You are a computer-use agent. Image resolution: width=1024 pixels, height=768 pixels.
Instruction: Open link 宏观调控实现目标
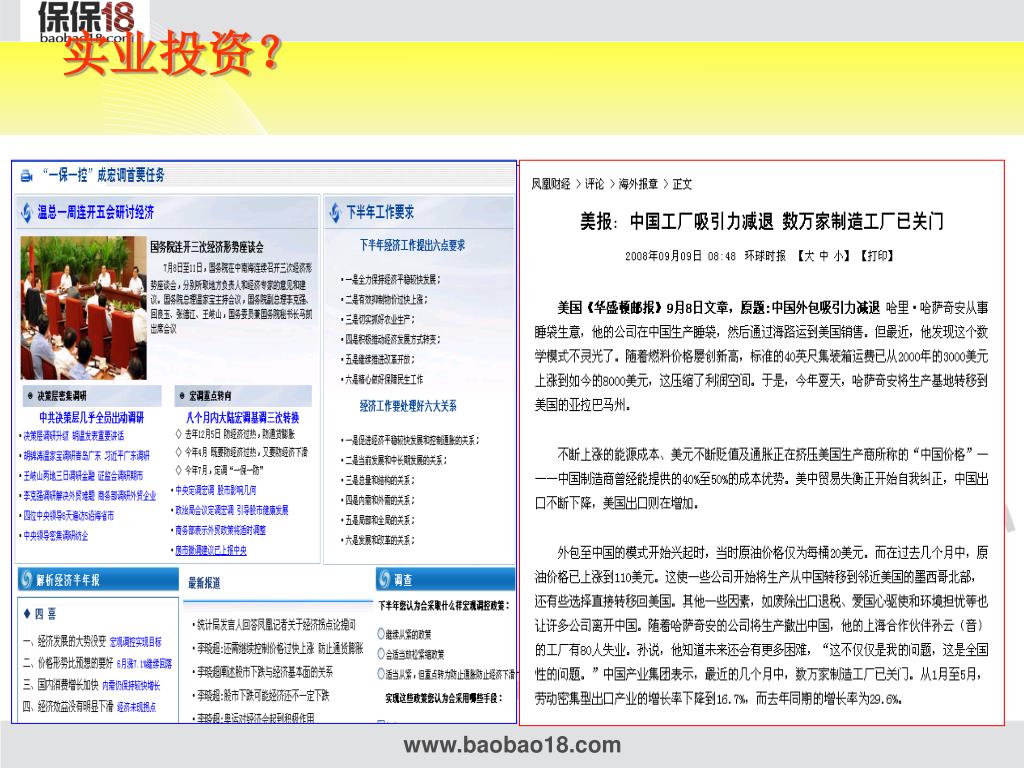click(x=135, y=642)
